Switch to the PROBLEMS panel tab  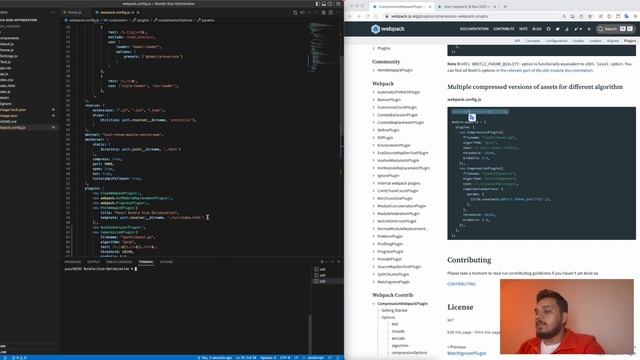pyautogui.click(x=73, y=262)
